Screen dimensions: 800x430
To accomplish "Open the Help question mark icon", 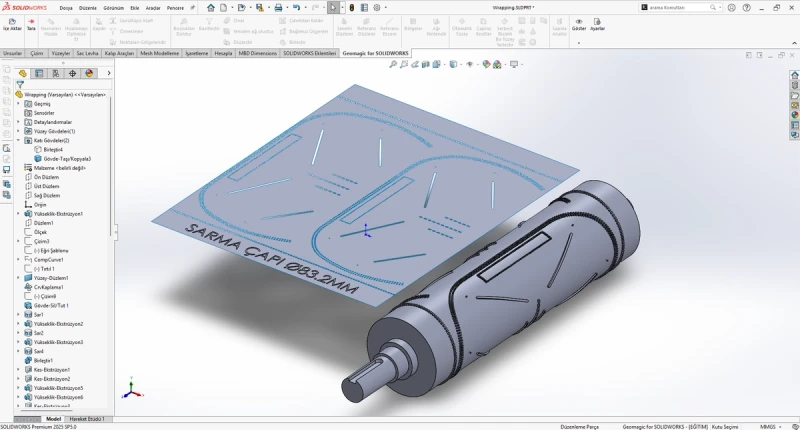I will (746, 8).
